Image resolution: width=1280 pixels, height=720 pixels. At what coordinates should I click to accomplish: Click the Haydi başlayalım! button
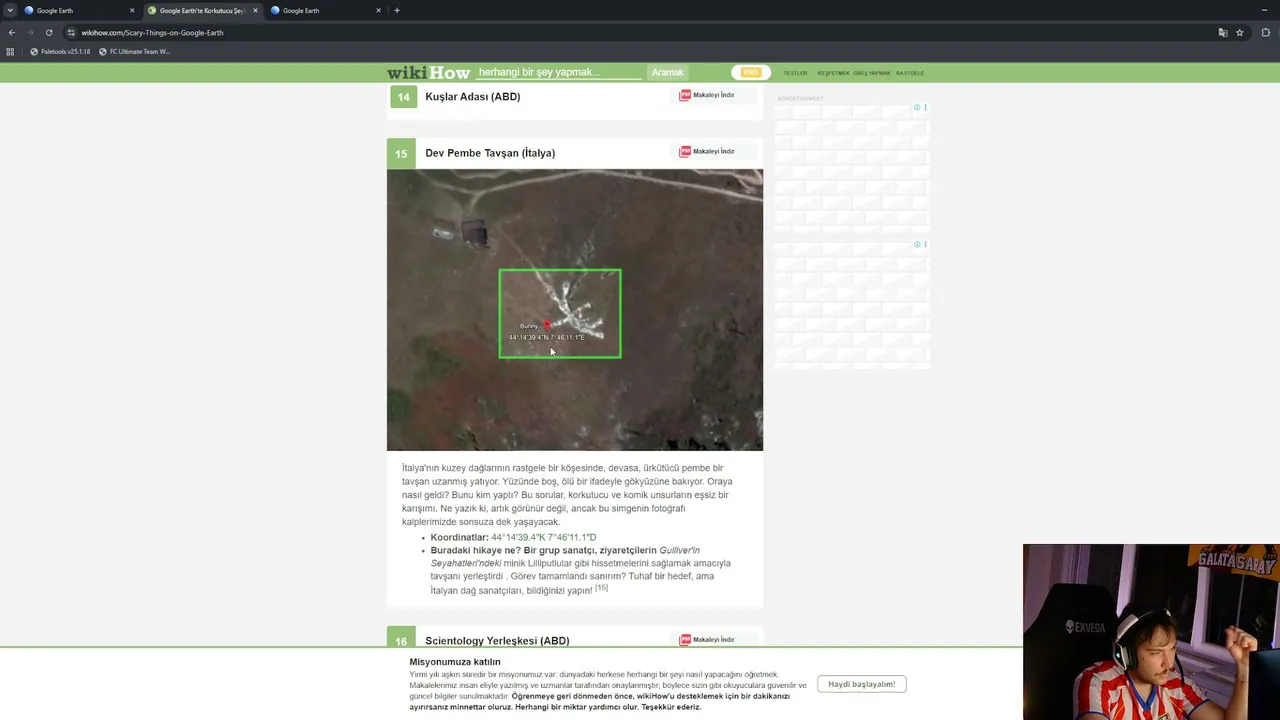tap(861, 684)
